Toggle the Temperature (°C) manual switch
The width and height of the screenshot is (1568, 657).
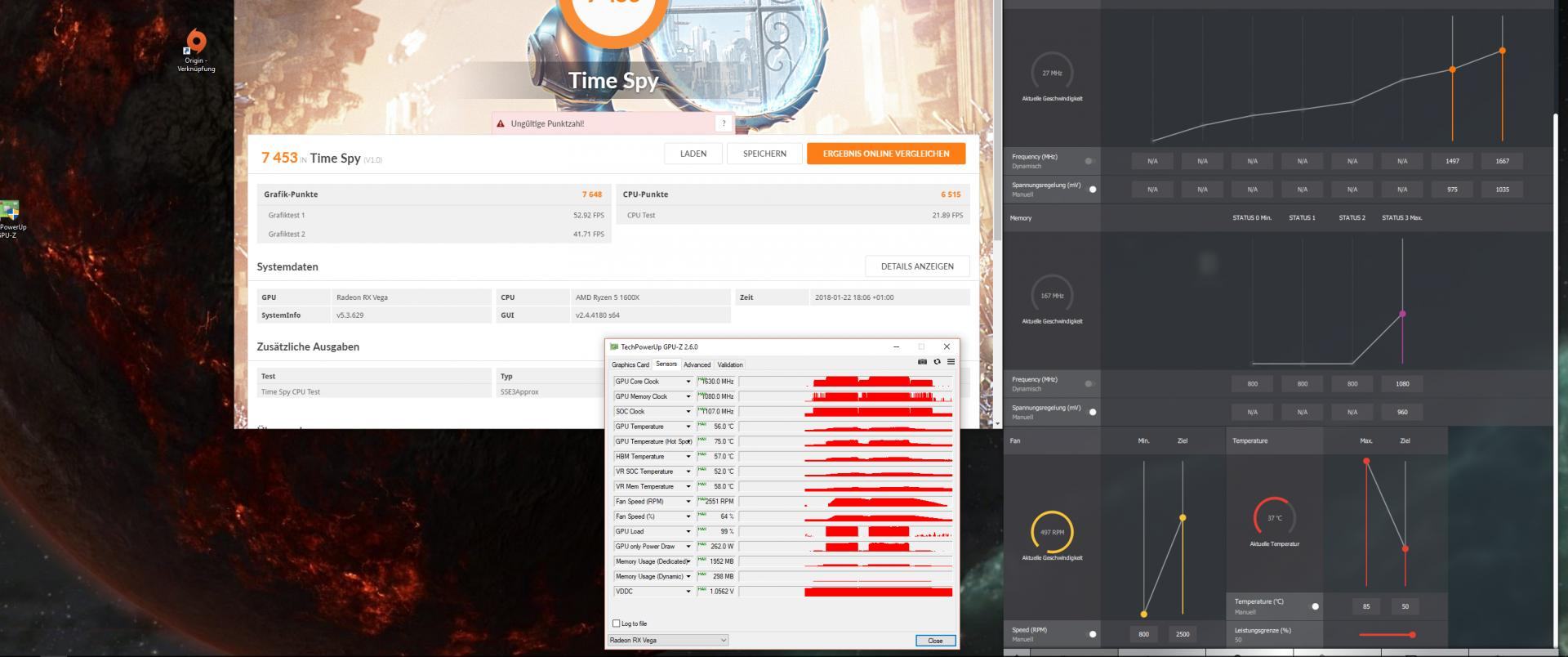coord(1315,606)
